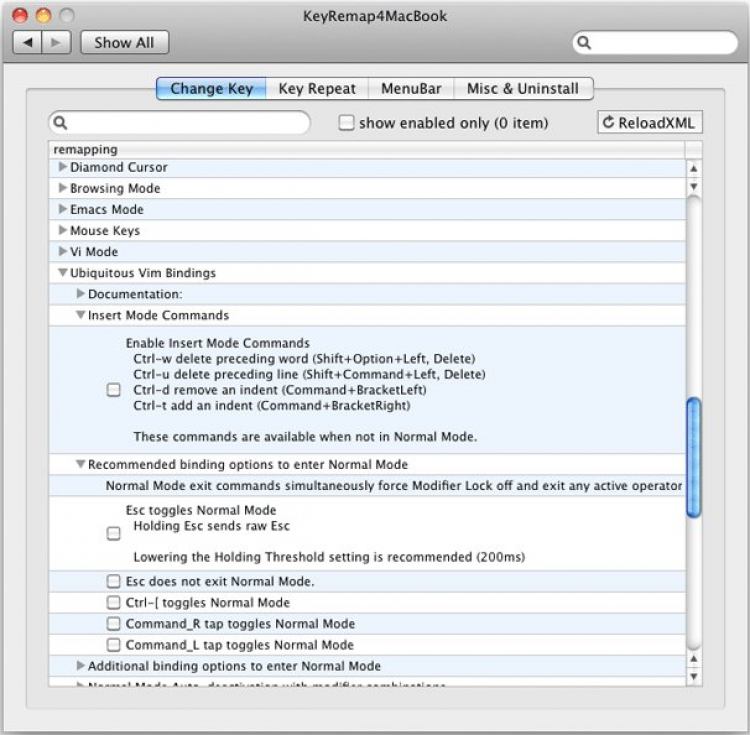
Task: Click the bottom scroll down arrow
Action: pos(694,677)
